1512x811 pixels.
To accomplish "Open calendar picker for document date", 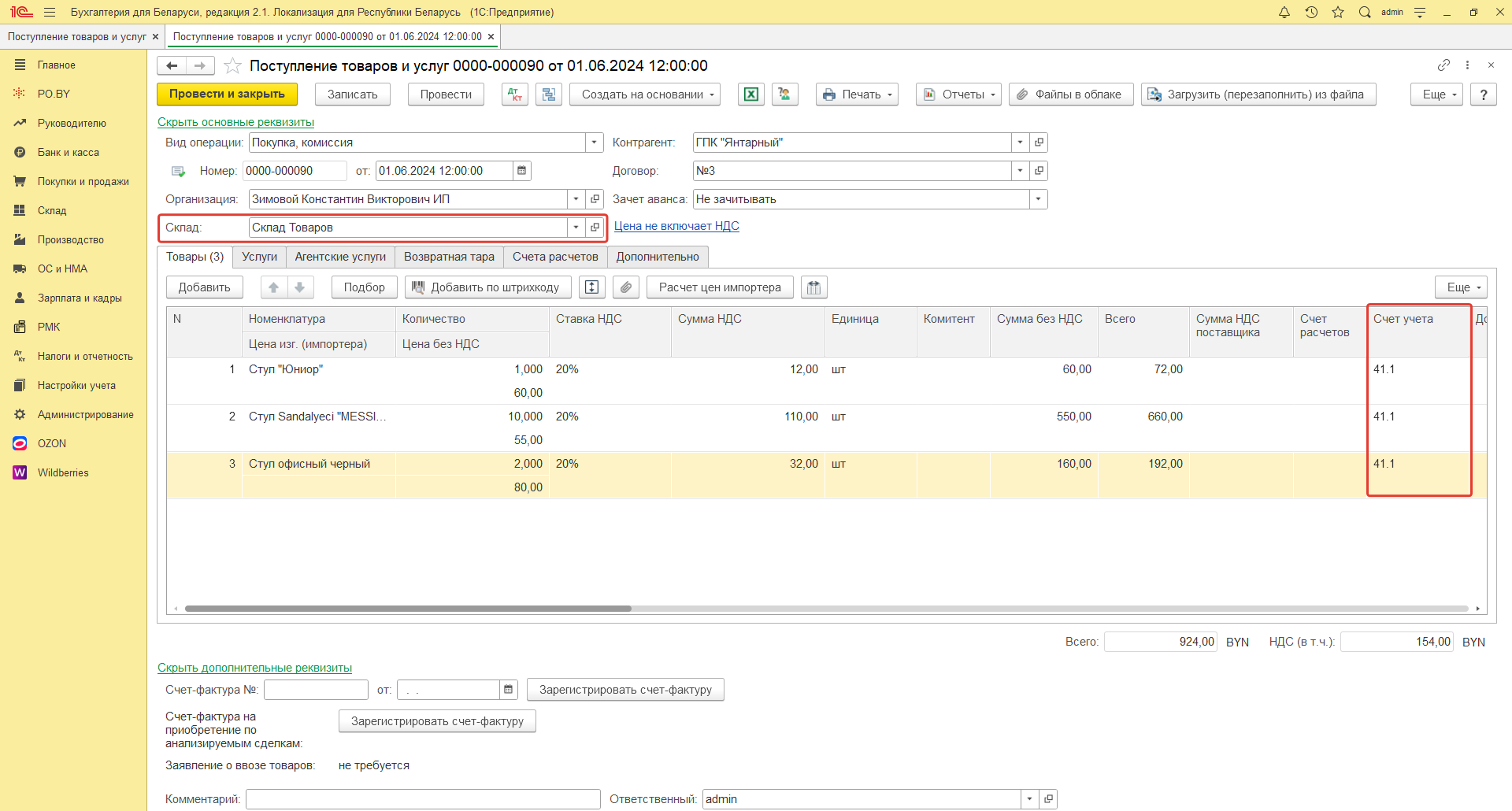I will [x=522, y=171].
